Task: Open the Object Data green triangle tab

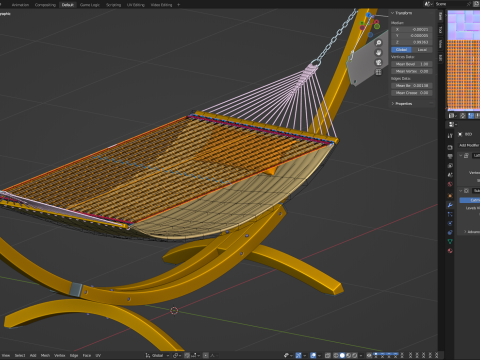Action: point(450,241)
